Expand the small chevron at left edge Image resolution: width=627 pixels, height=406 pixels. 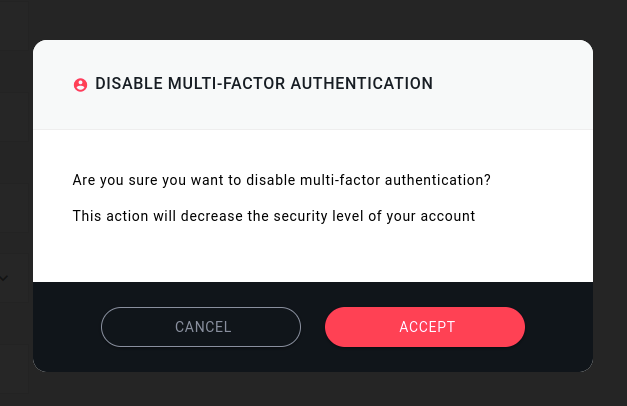[x=4, y=277]
